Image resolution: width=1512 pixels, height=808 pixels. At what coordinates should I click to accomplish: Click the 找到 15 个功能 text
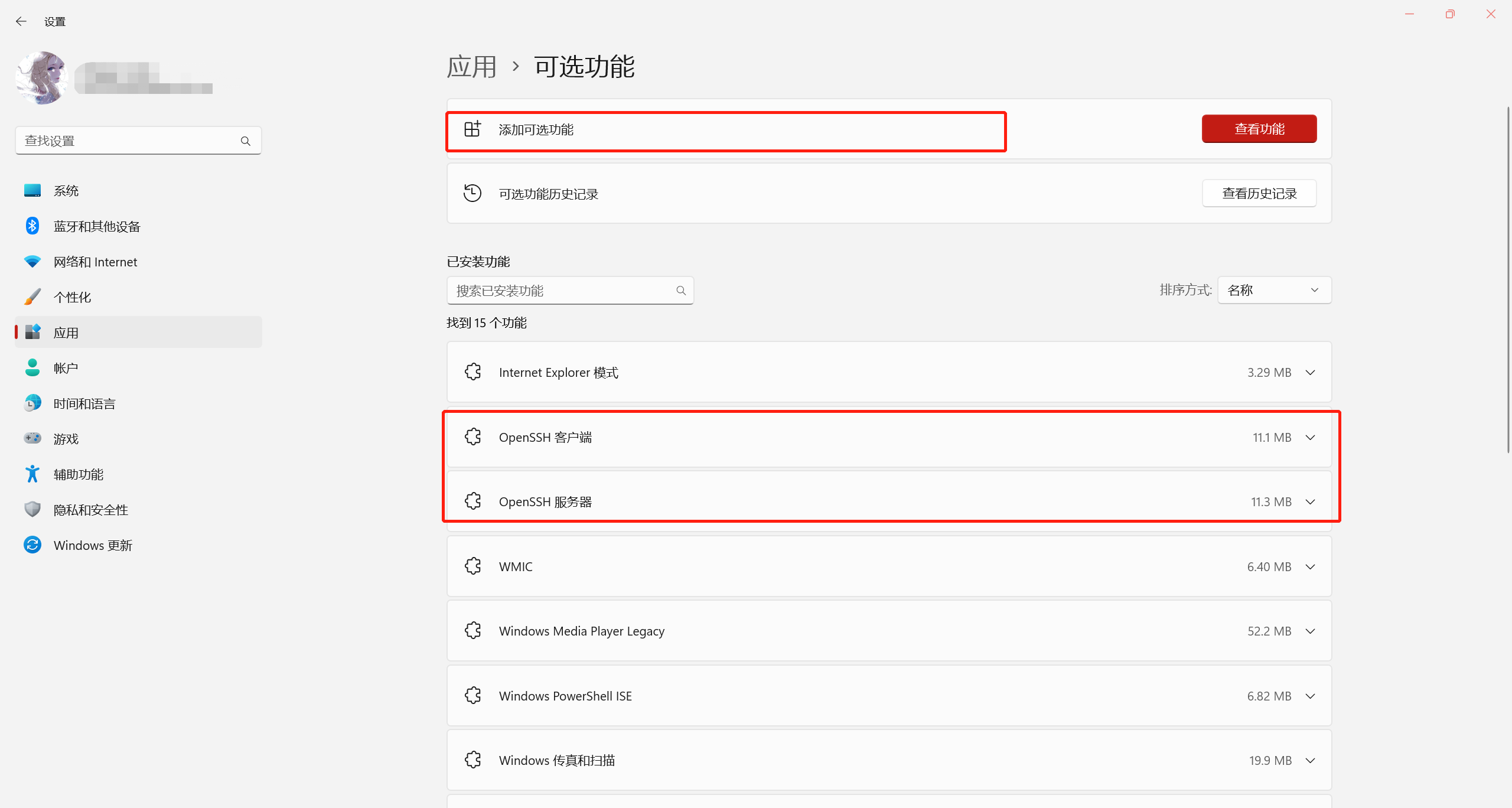[x=487, y=323]
